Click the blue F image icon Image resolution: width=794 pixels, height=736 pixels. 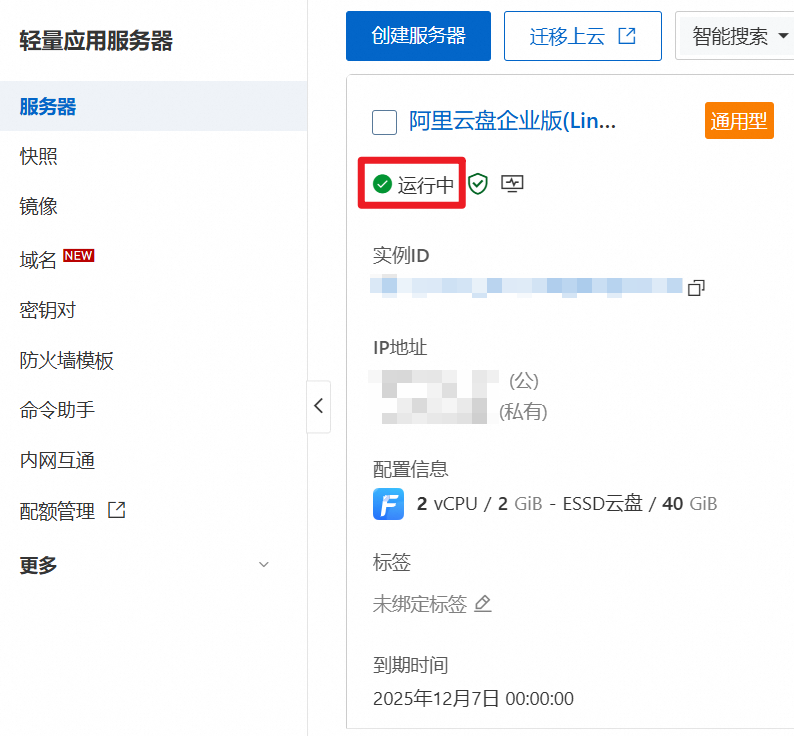(388, 504)
